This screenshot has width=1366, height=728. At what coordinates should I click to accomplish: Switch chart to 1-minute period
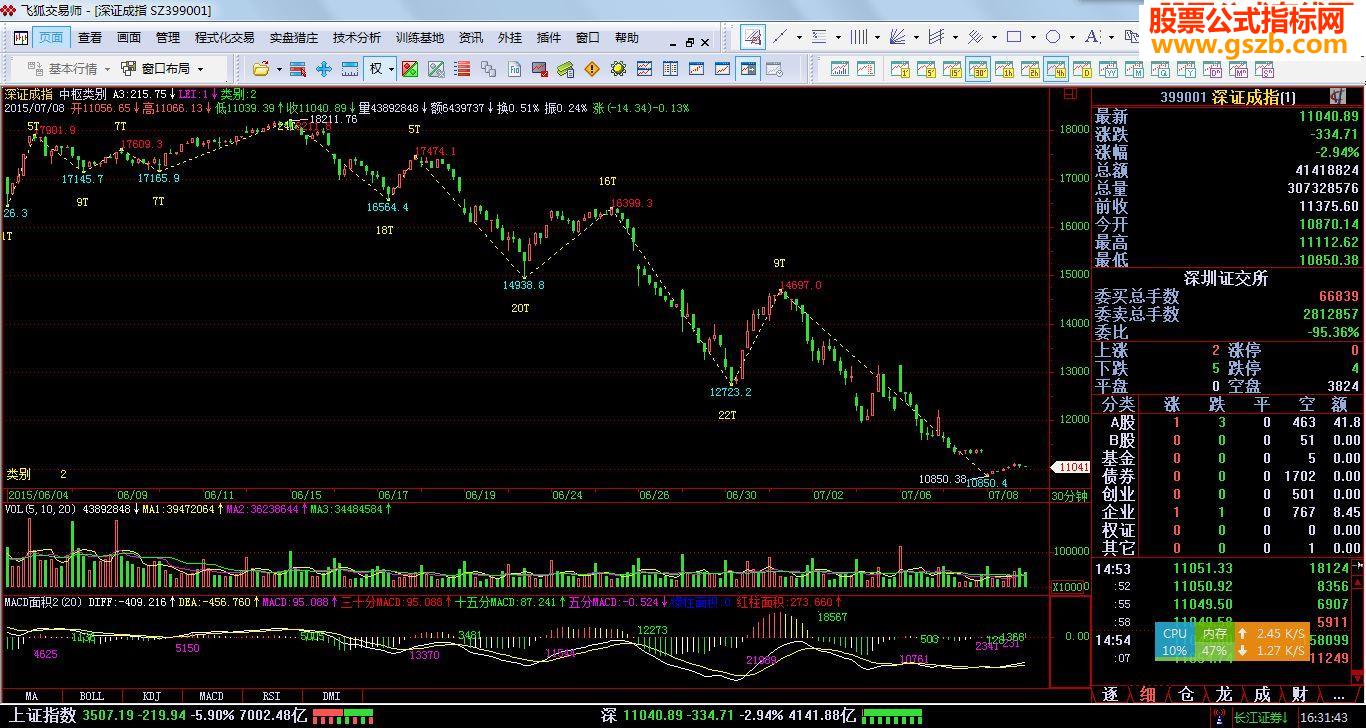900,68
